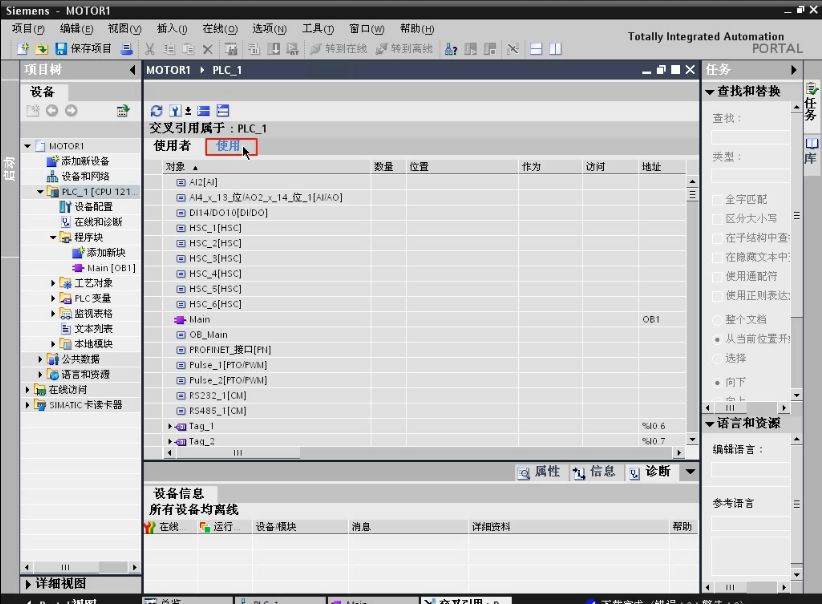Select 整个文档 radio option
This screenshot has width=822, height=604.
(x=717, y=320)
